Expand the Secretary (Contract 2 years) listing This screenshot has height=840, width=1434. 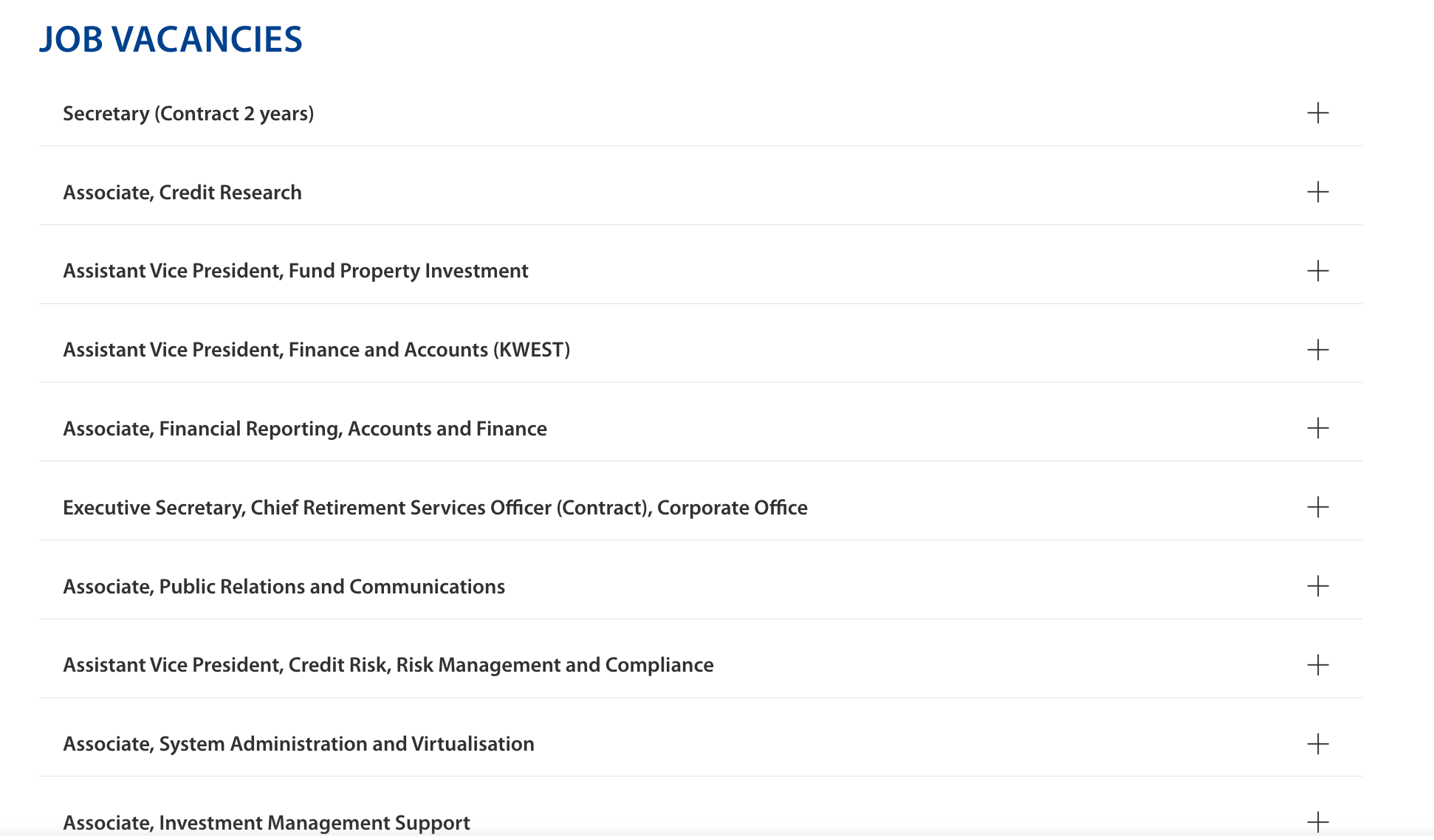[x=188, y=114]
